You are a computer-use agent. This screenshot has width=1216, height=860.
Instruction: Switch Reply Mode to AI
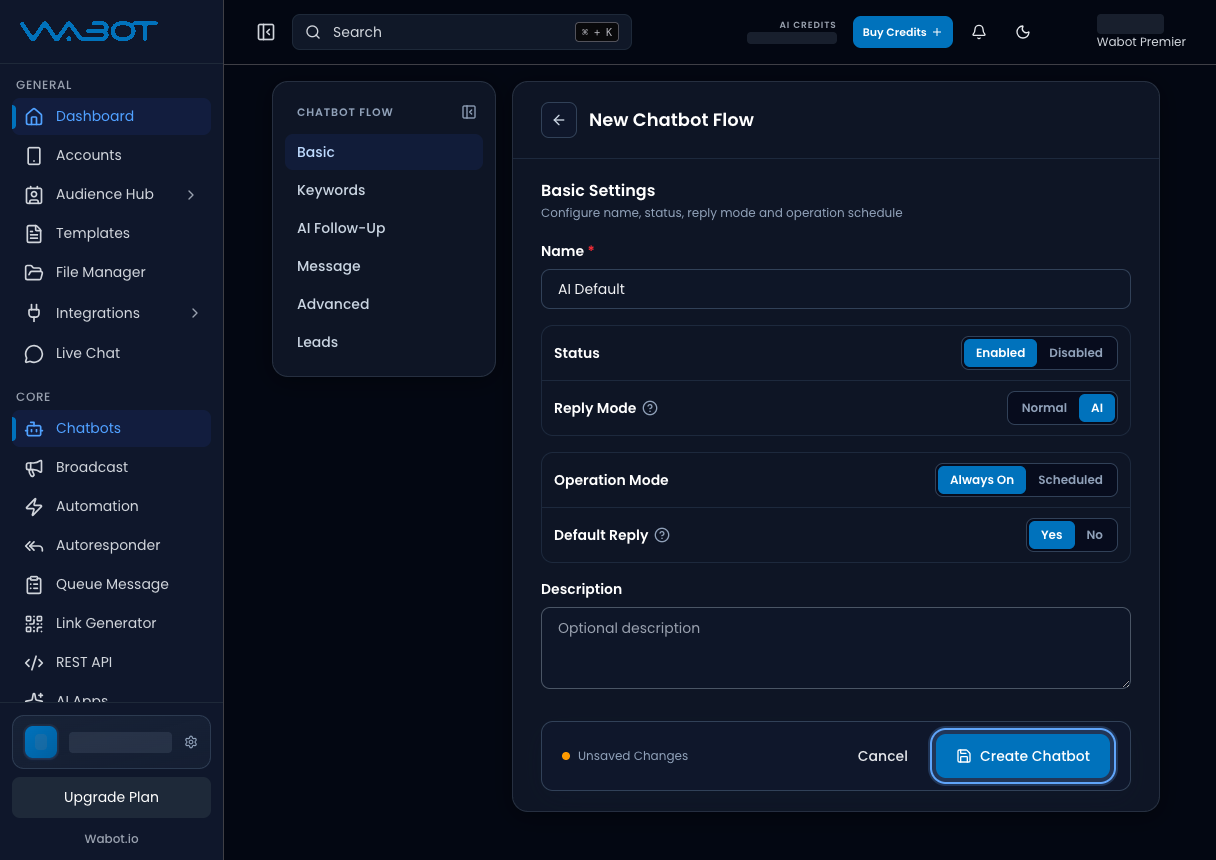pyautogui.click(x=1097, y=408)
